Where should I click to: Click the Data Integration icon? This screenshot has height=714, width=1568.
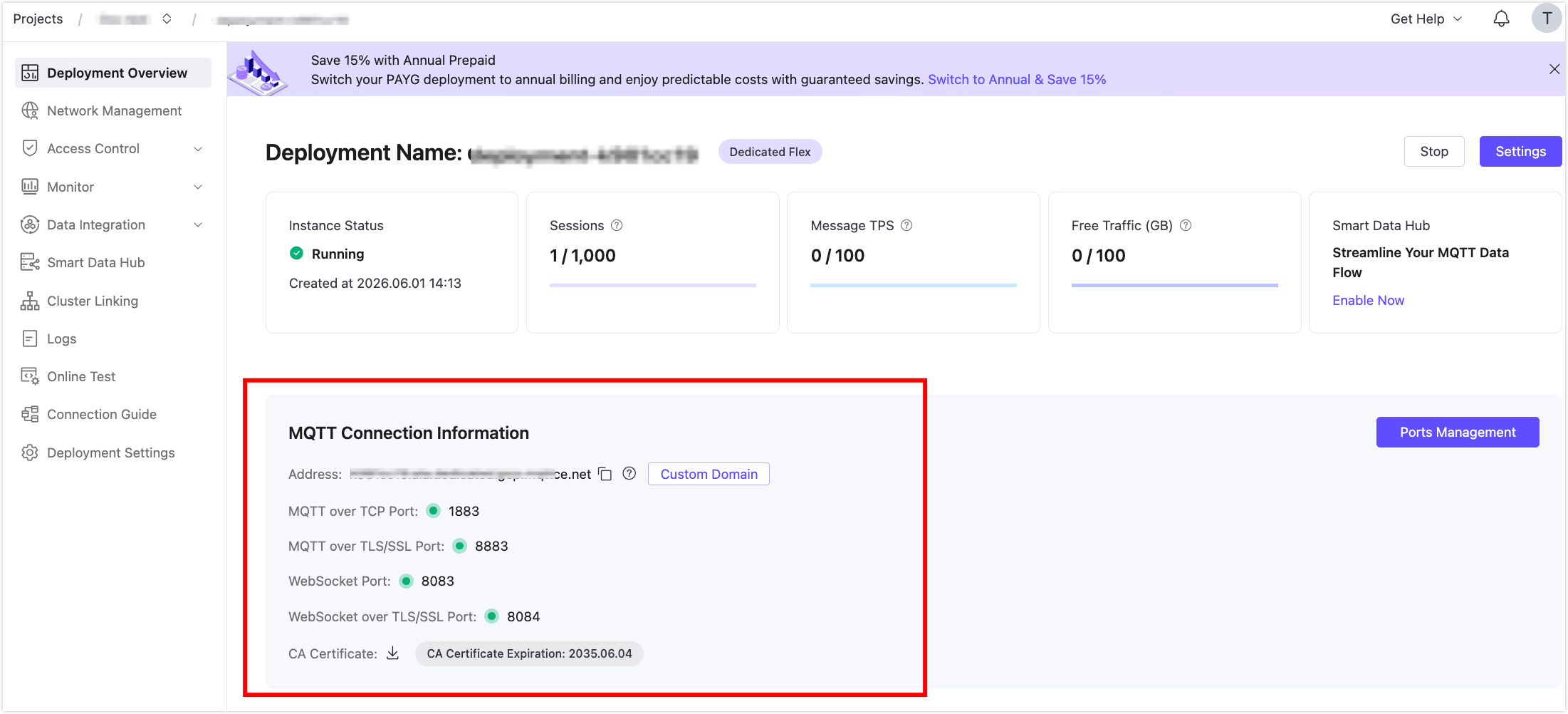point(30,224)
